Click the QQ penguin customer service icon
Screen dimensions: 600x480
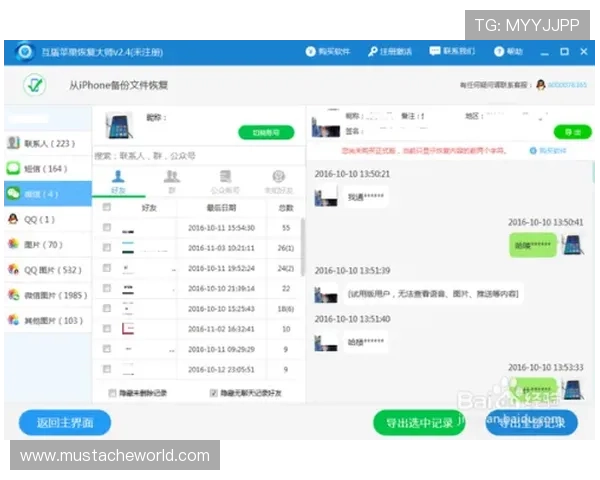(541, 85)
